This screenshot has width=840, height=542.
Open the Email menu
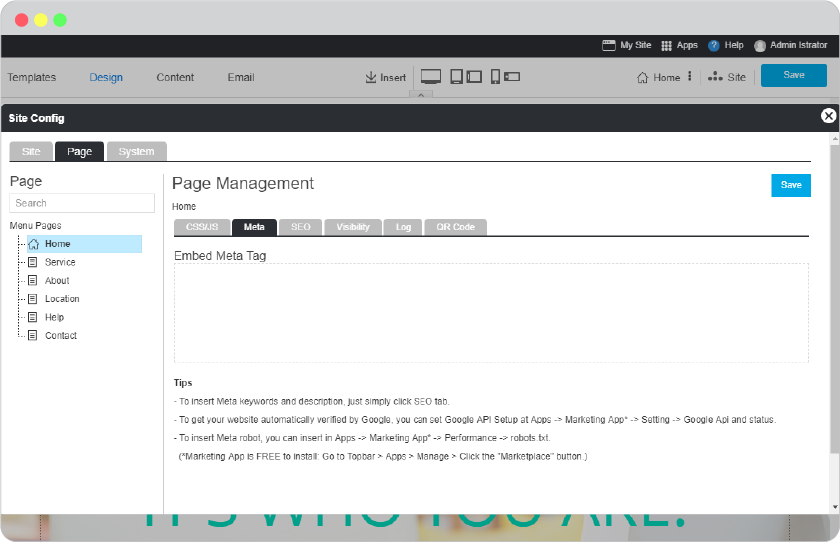click(241, 78)
